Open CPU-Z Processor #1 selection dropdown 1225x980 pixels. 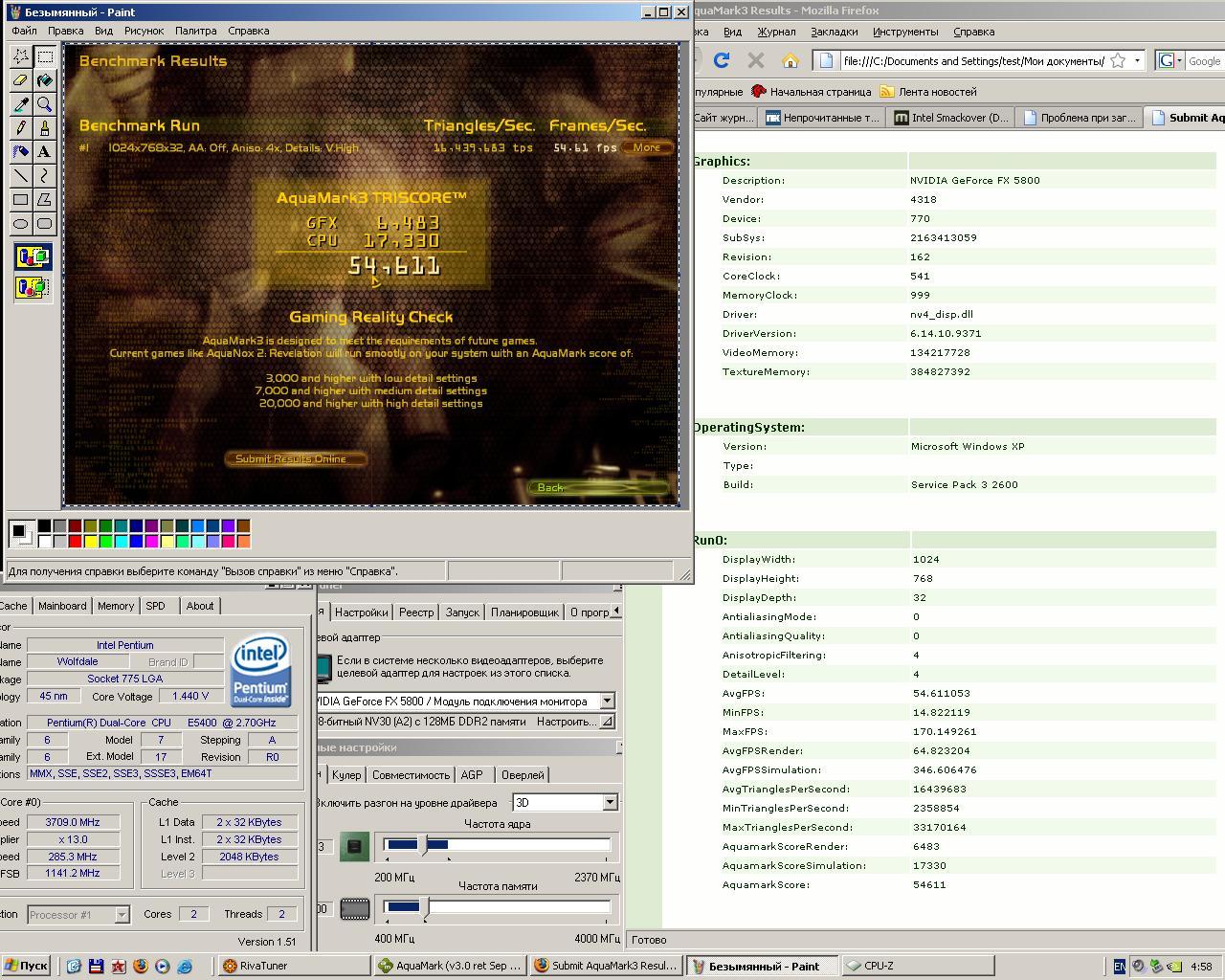(x=122, y=915)
